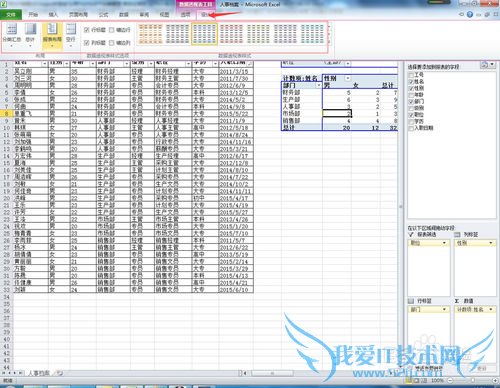500x388 pixels.
Task: Click the row 8 header
Action: 6,114
